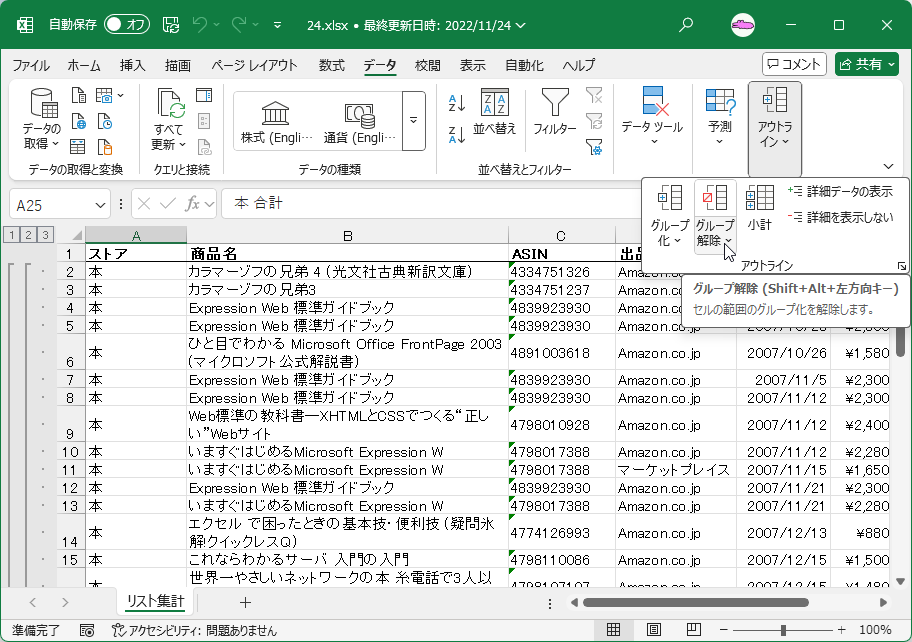The height and width of the screenshot is (642, 912).
Task: Click the save icon in title bar
Action: [x=171, y=24]
